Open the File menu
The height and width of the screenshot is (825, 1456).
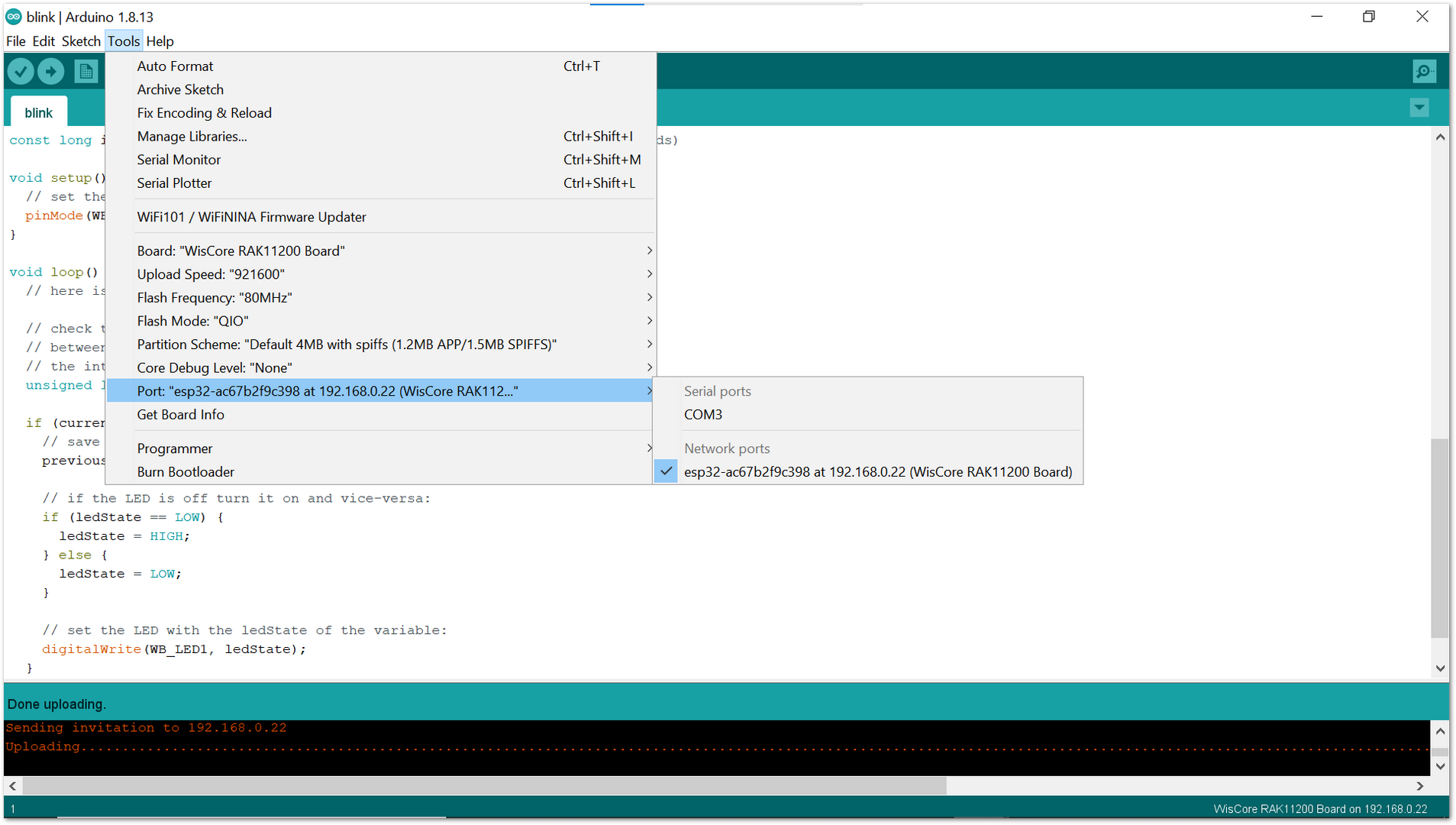point(16,41)
